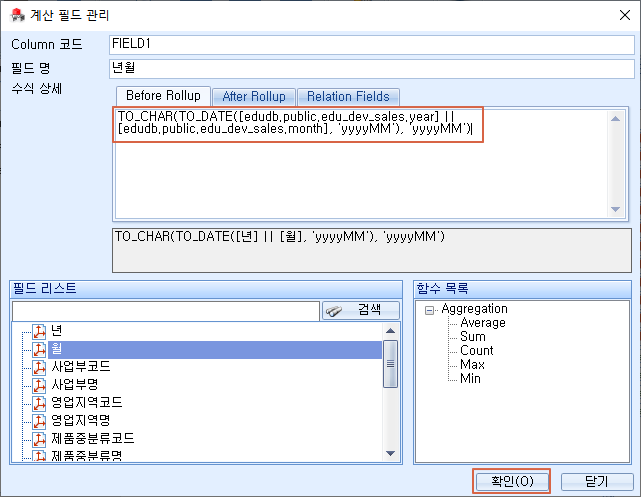641x497 pixels.
Task: Click field list scrollbar up arrow
Action: pyautogui.click(x=390, y=331)
